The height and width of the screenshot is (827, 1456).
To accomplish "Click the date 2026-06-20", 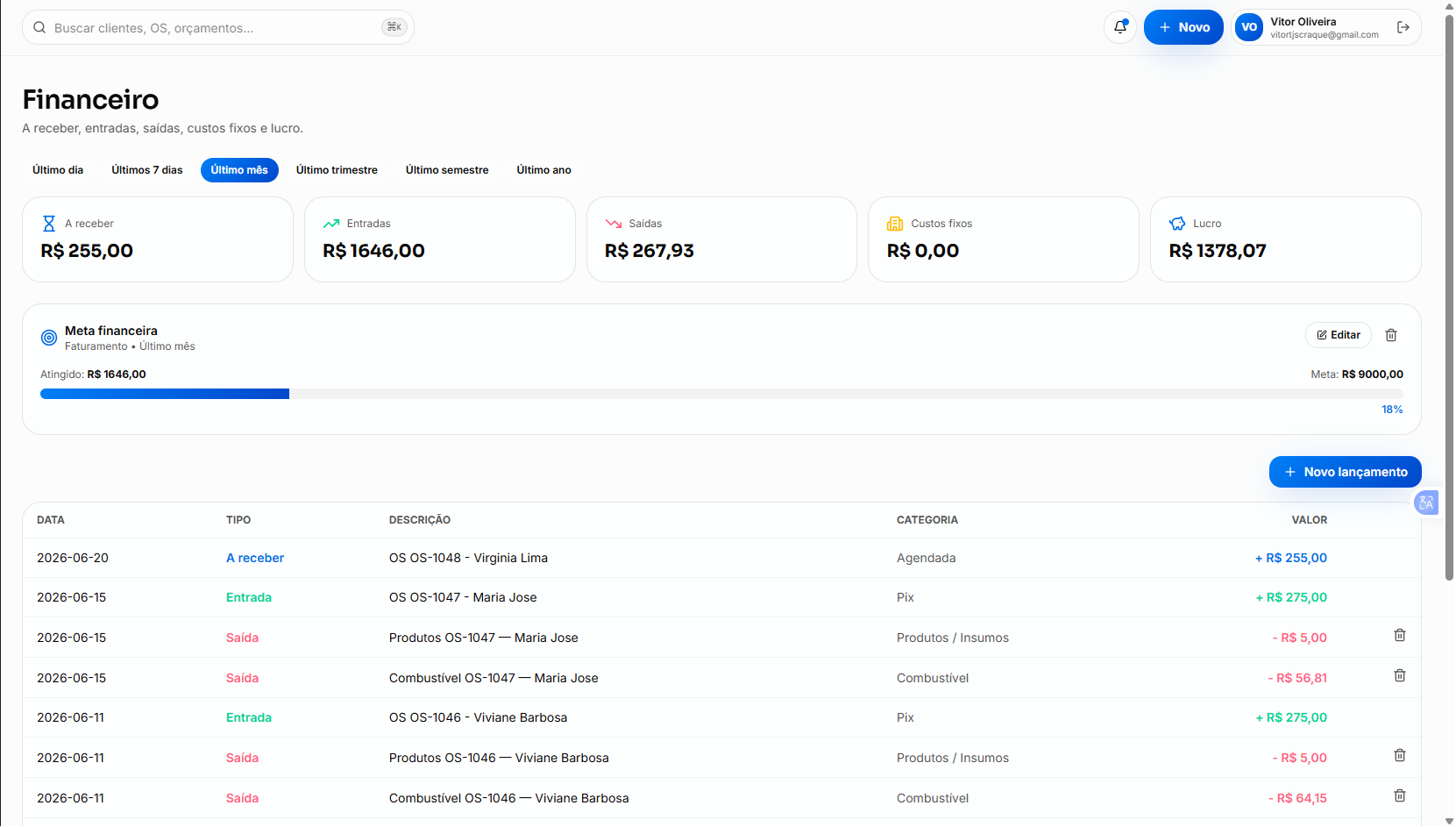I will point(73,558).
